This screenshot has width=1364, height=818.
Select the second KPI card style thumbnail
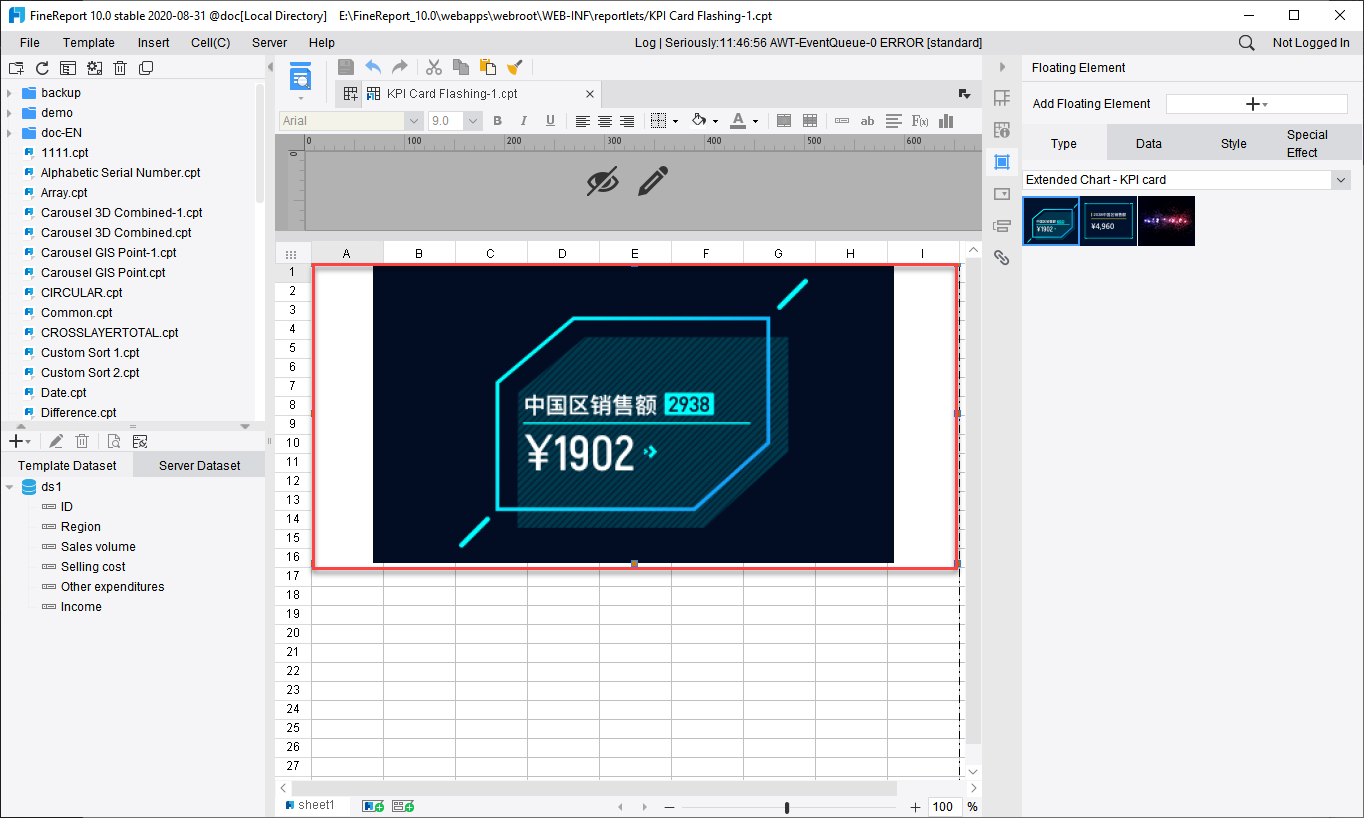1108,221
